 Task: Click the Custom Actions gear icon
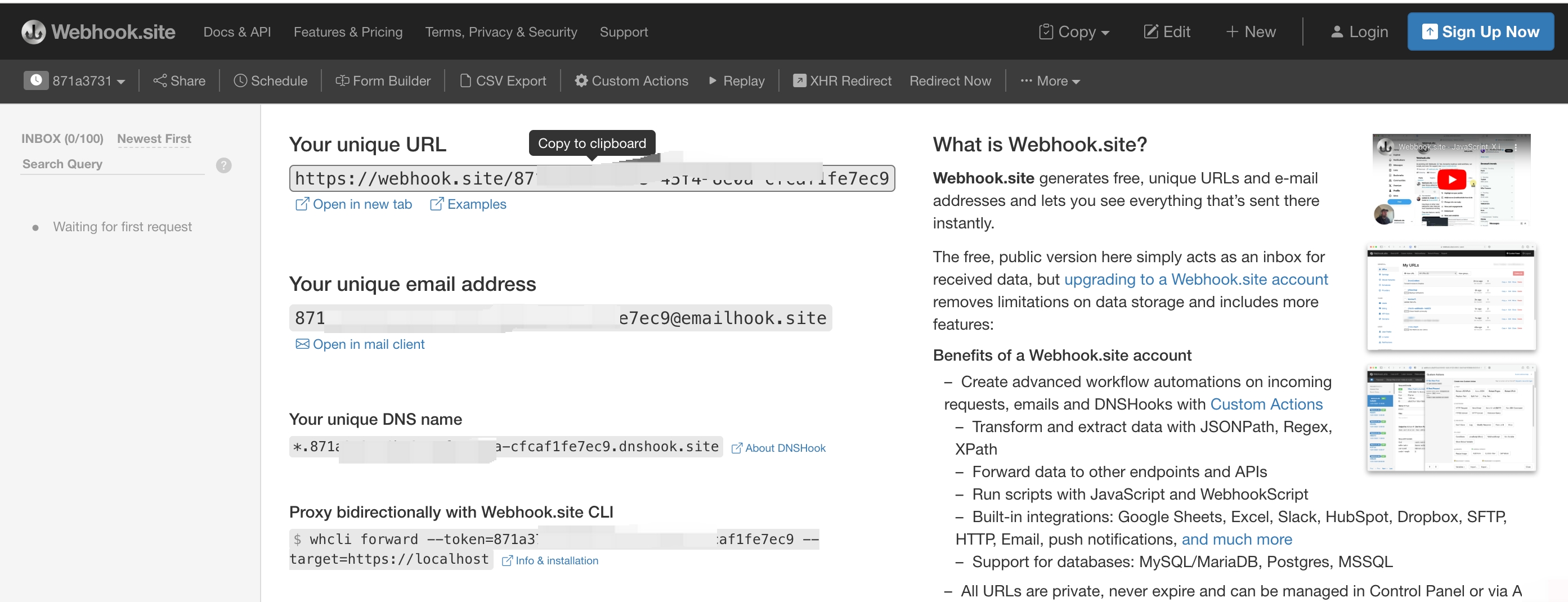581,80
